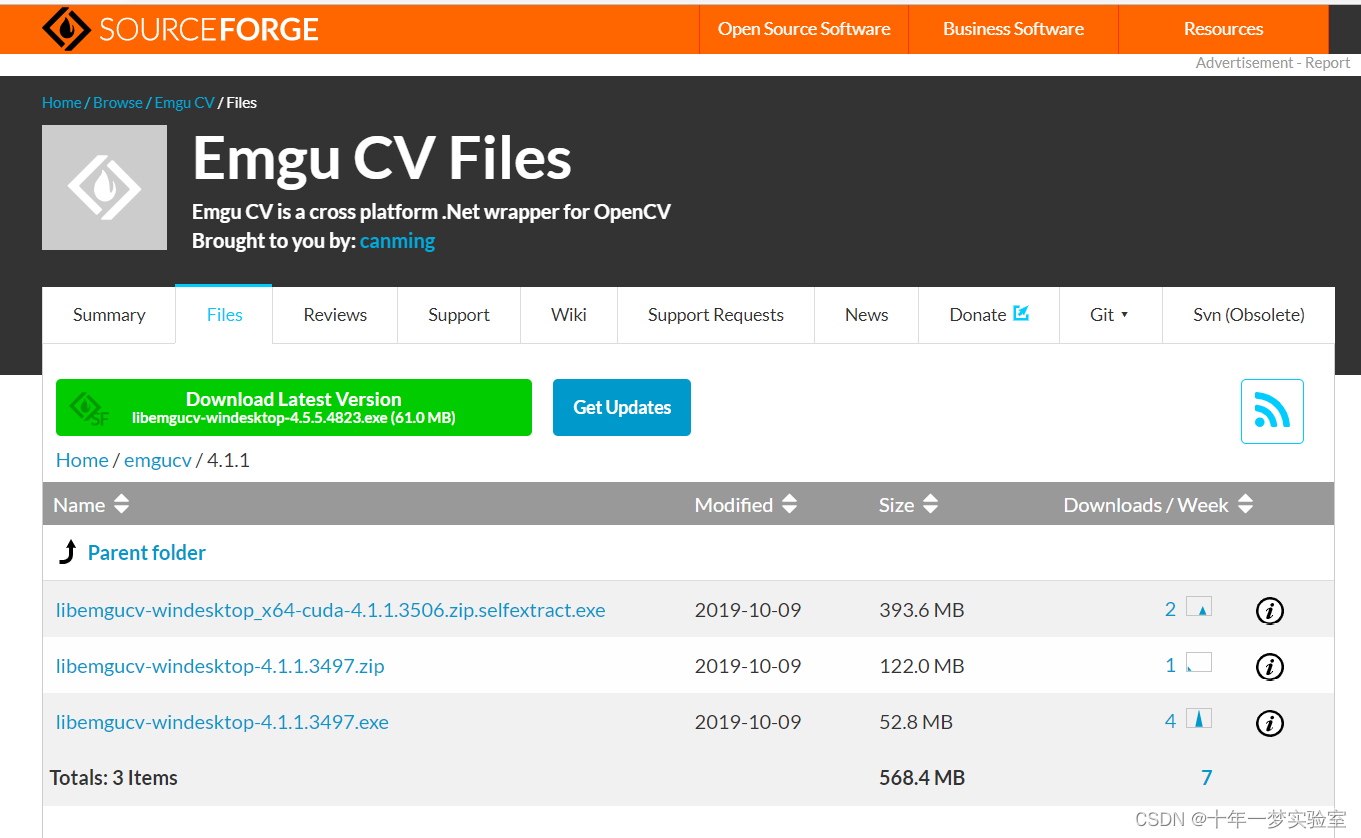Open the canming author link
Screen dimensions: 1361x838
coord(398,241)
